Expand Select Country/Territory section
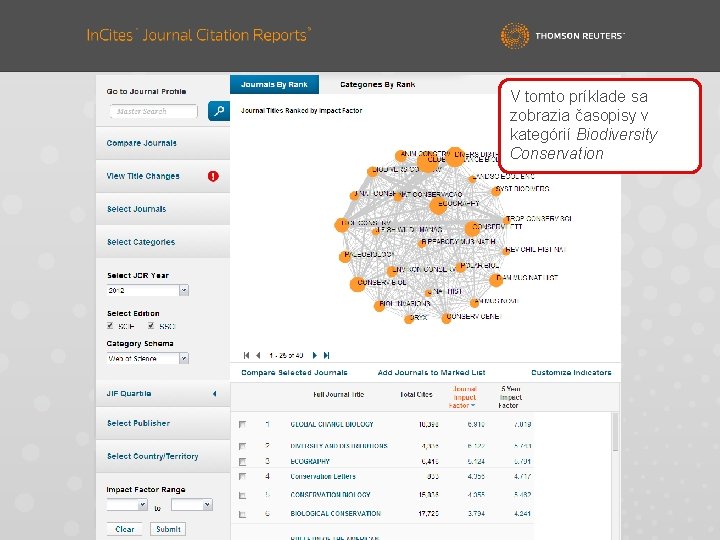 (163, 456)
